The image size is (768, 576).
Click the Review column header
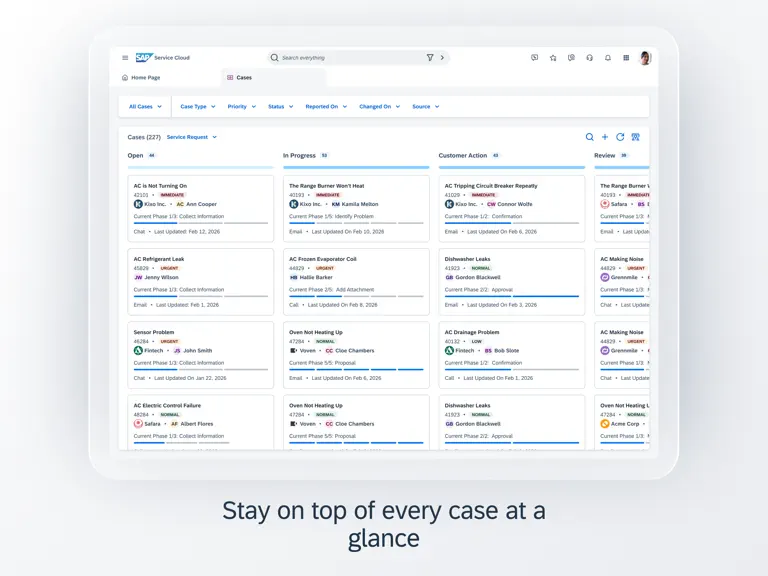[604, 156]
